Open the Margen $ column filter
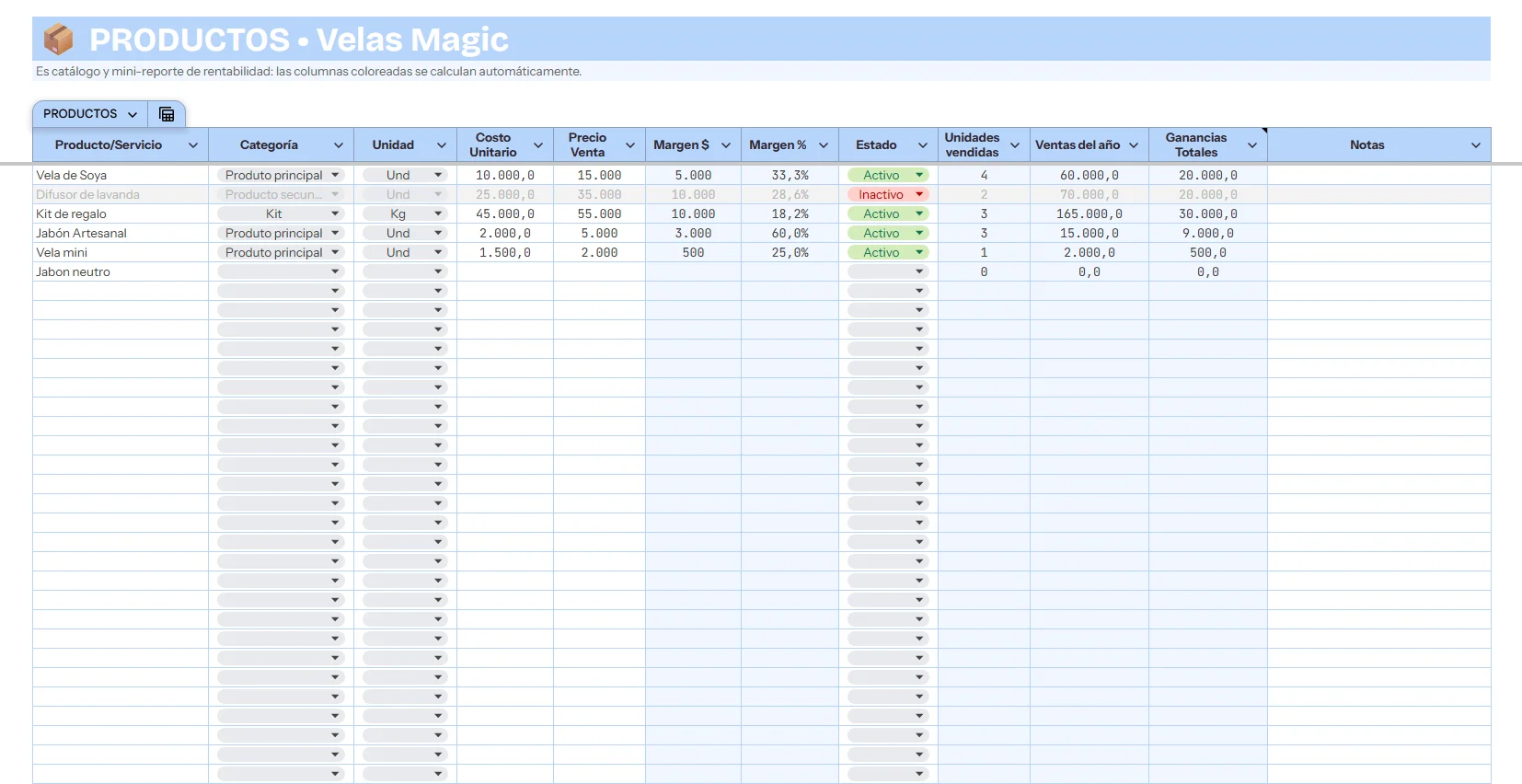Image resolution: width=1522 pixels, height=784 pixels. click(726, 145)
